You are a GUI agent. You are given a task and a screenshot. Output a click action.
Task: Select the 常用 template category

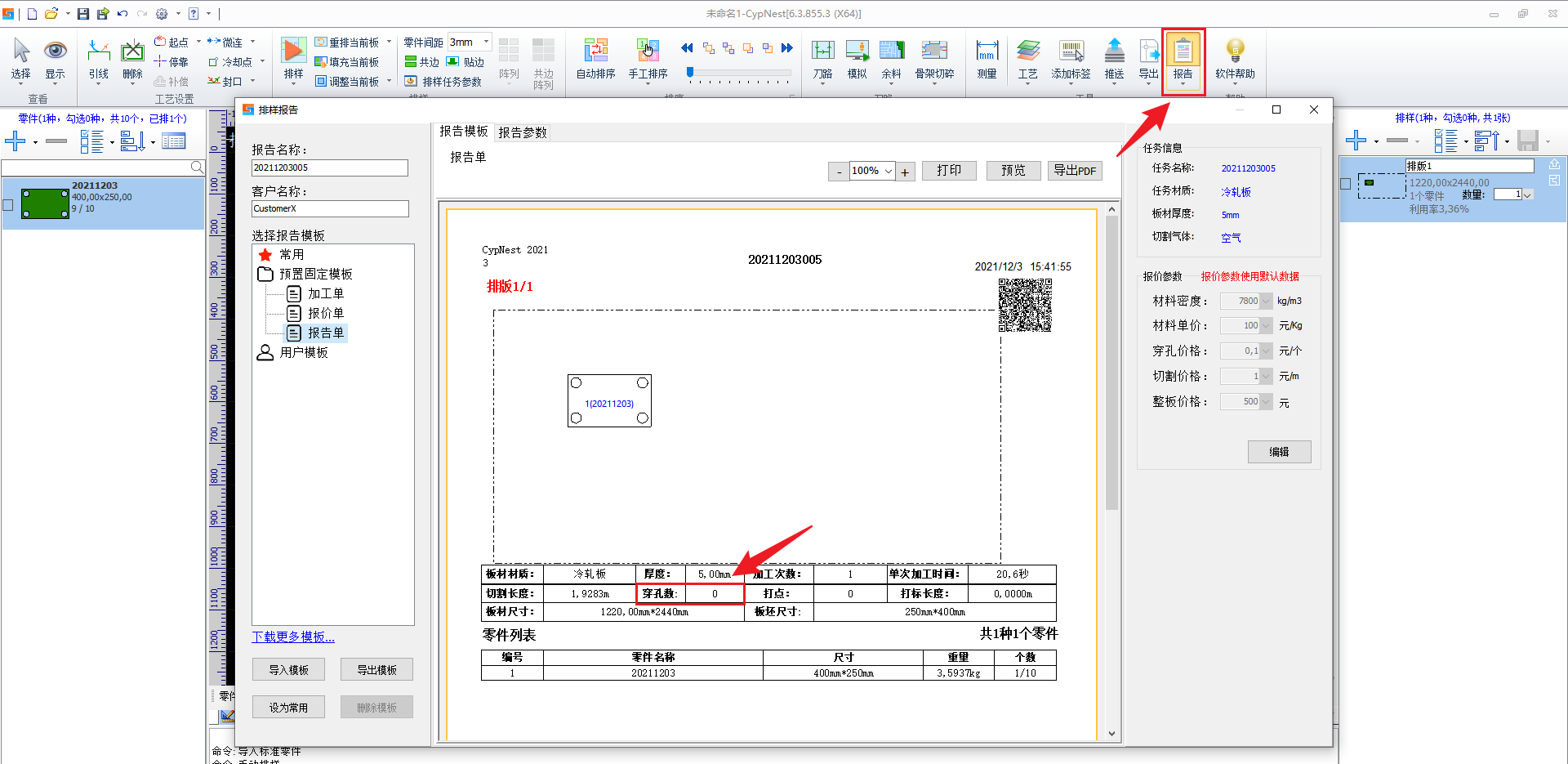292,255
